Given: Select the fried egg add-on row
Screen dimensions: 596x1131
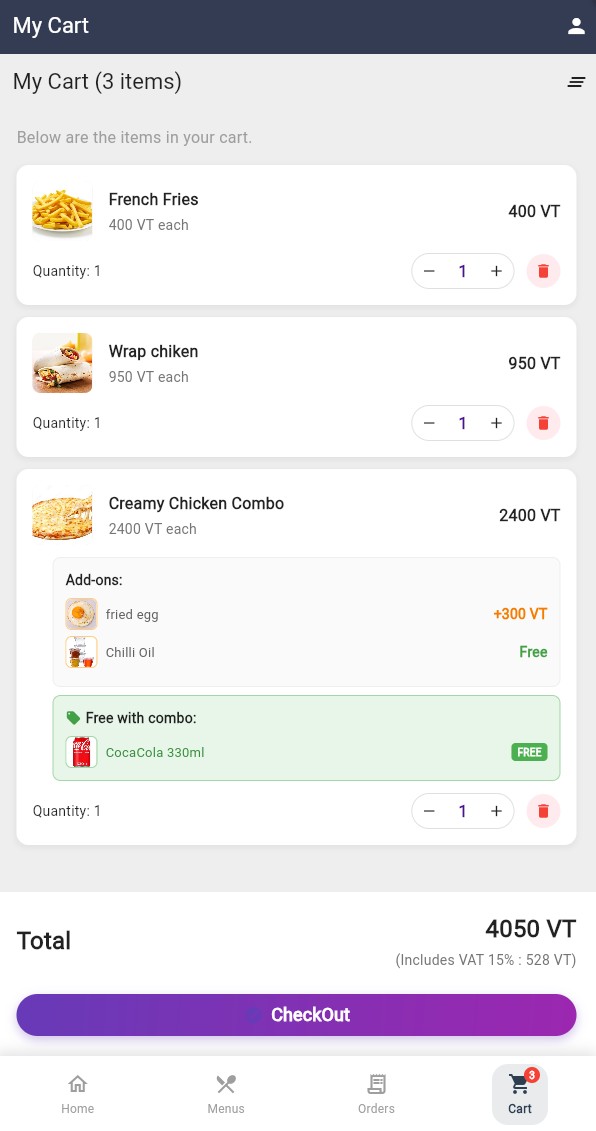Looking at the screenshot, I should click(132, 614).
